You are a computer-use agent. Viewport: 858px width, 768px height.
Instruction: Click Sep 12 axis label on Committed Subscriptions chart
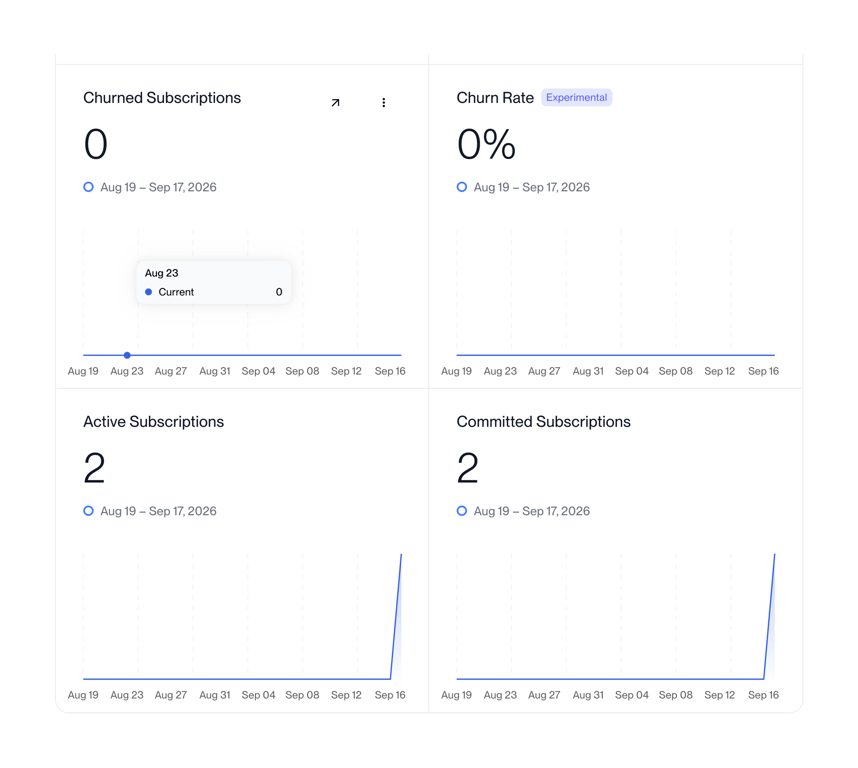pos(720,695)
